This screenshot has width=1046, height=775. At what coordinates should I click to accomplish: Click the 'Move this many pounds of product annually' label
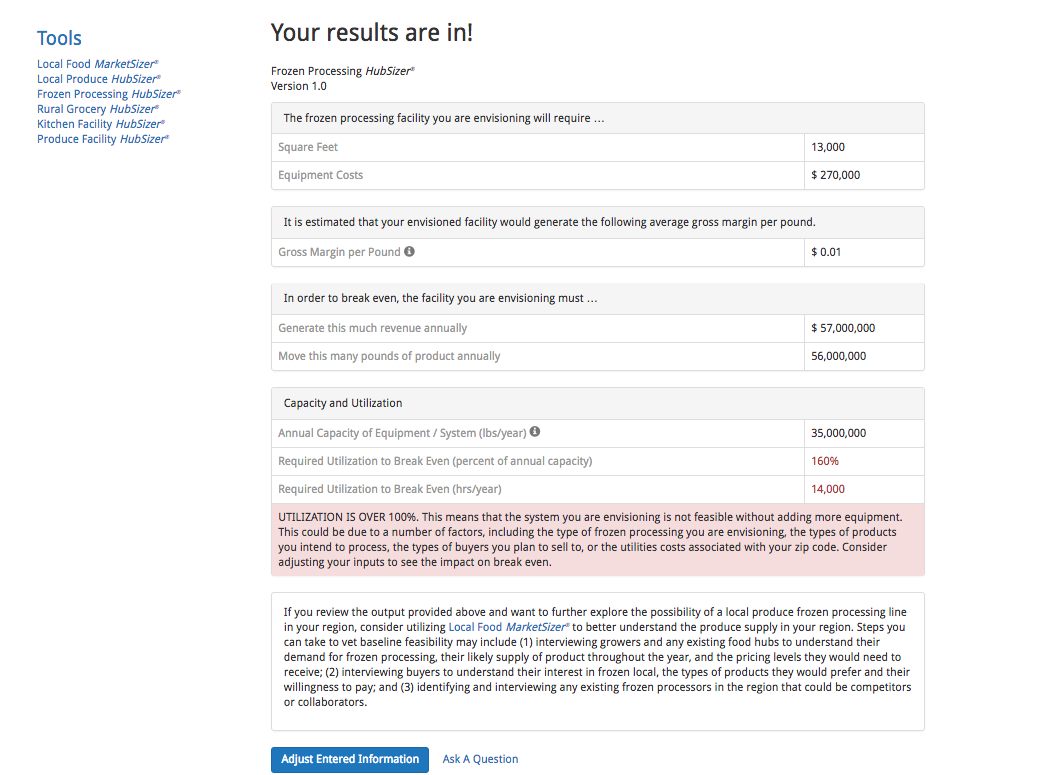389,356
